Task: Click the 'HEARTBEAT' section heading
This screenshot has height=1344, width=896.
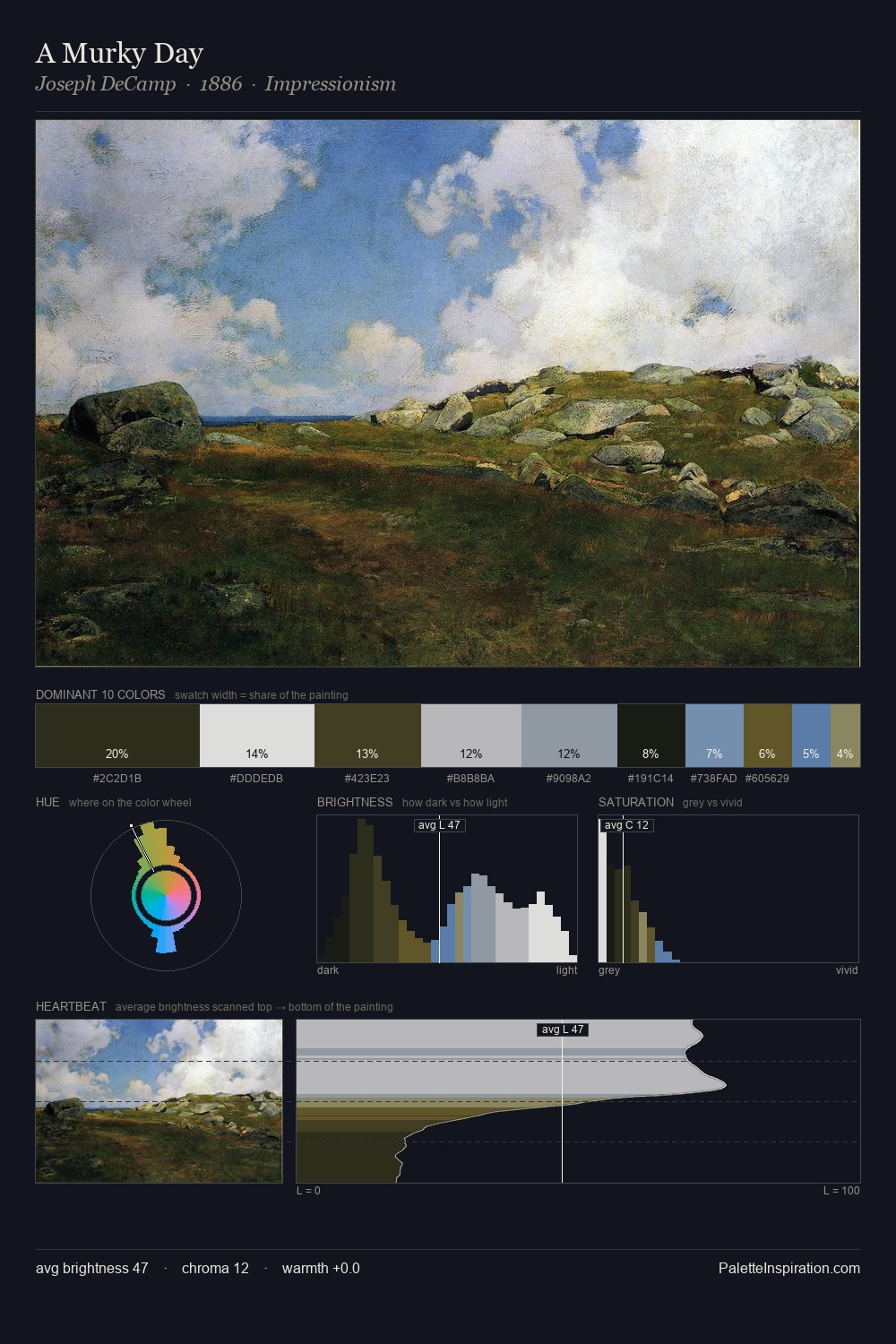Action: pyautogui.click(x=71, y=1006)
